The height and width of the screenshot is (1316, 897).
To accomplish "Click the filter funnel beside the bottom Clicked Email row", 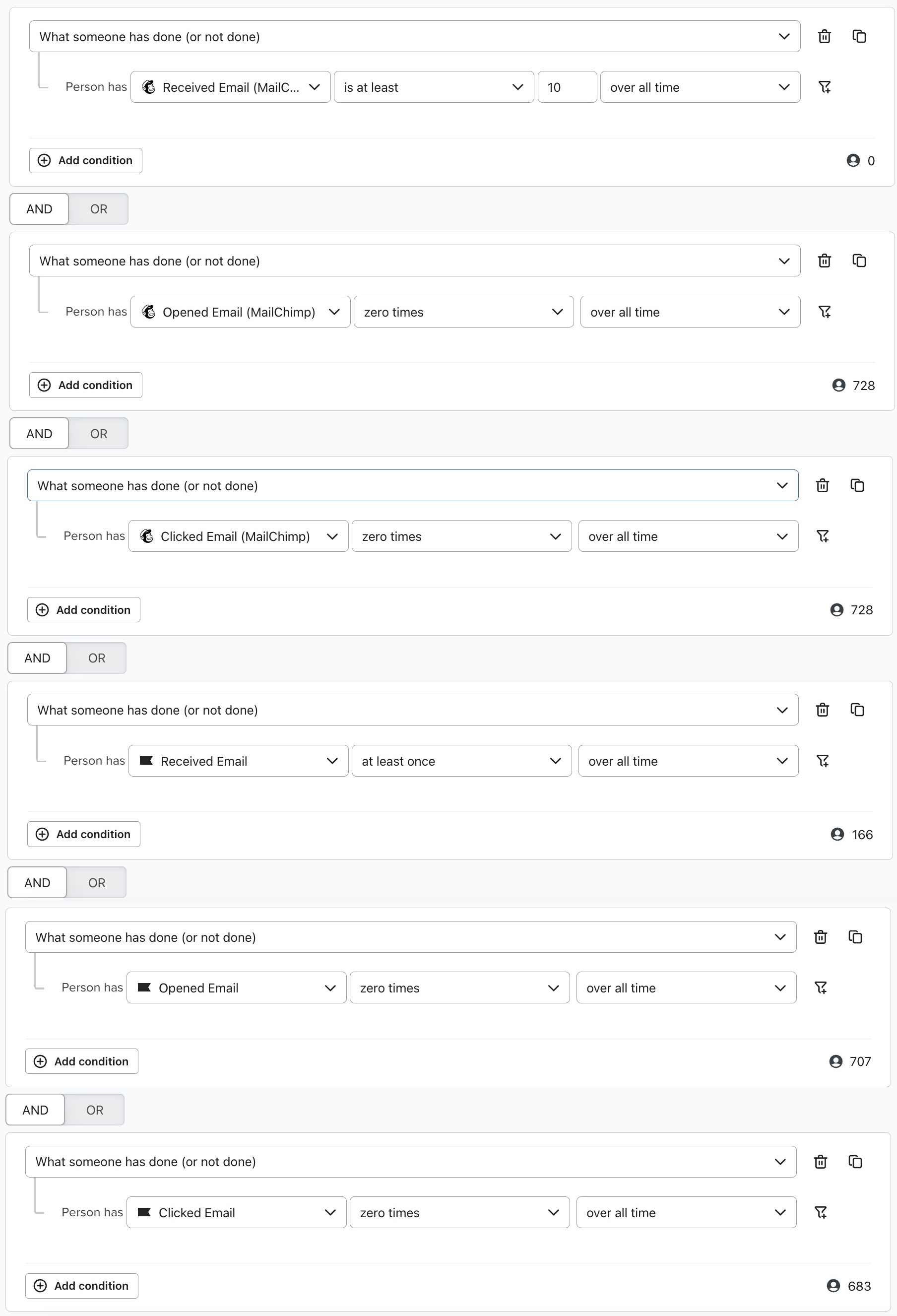I will (822, 1212).
